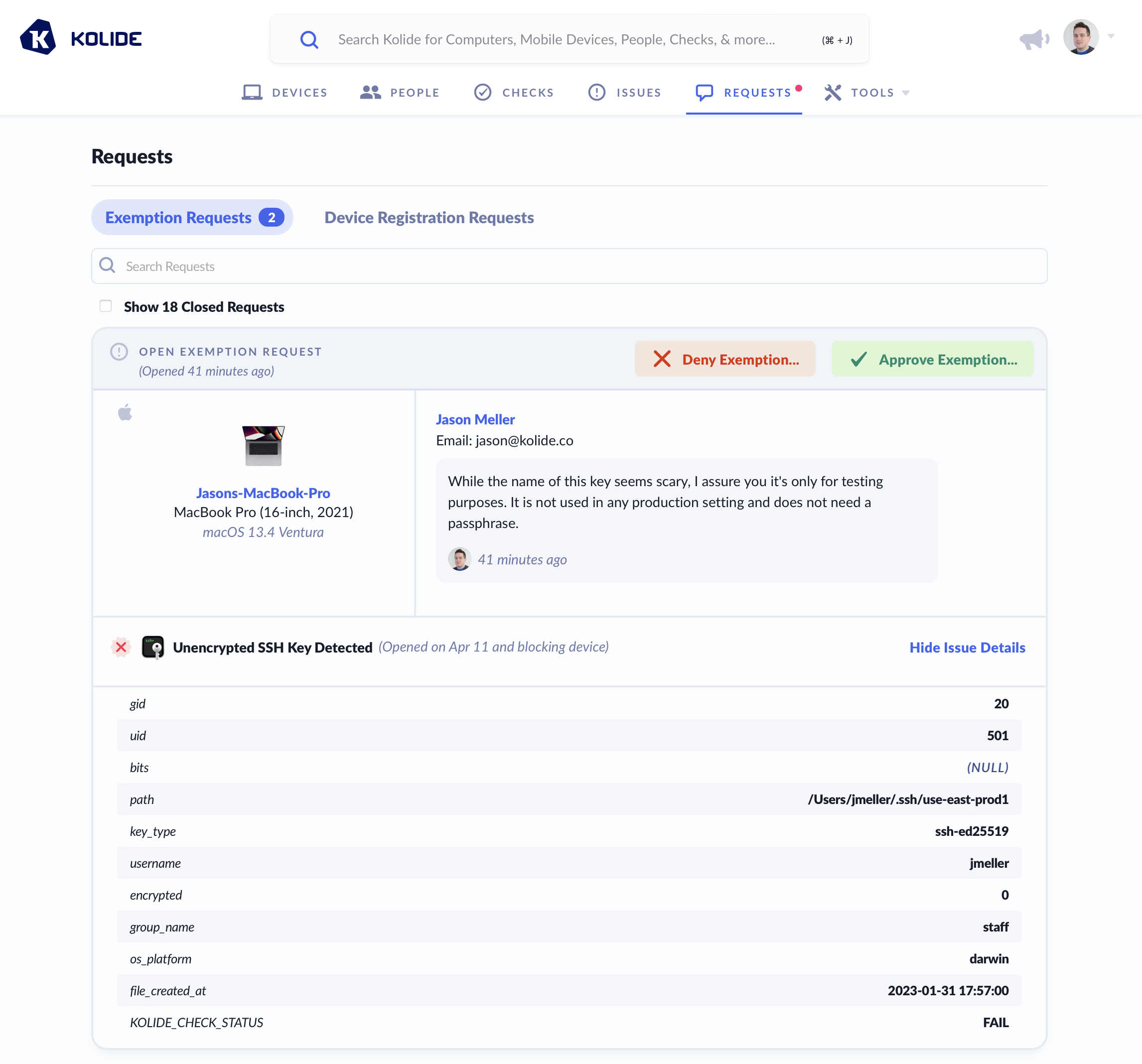Click the global search magnifier icon
This screenshot has width=1142, height=1064.
[309, 40]
